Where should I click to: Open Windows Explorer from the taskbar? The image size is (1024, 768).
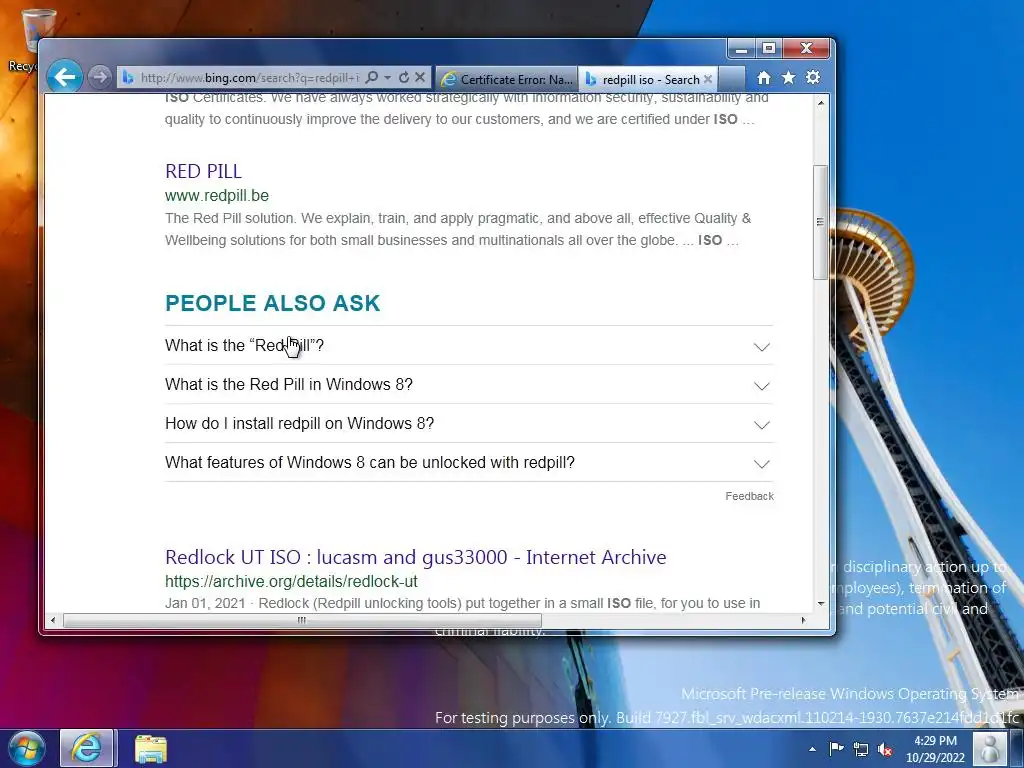pos(151,748)
